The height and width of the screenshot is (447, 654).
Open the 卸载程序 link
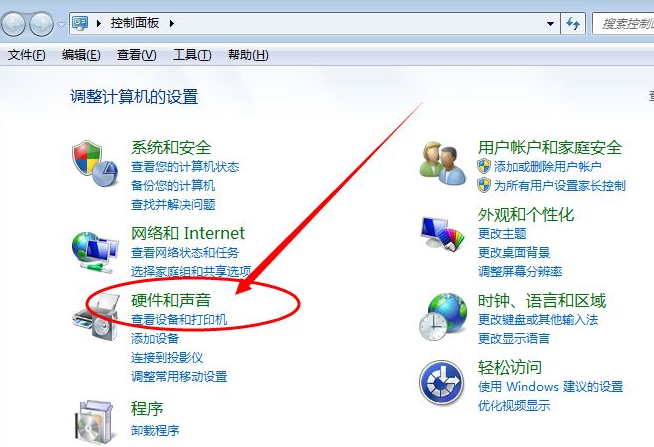155,430
